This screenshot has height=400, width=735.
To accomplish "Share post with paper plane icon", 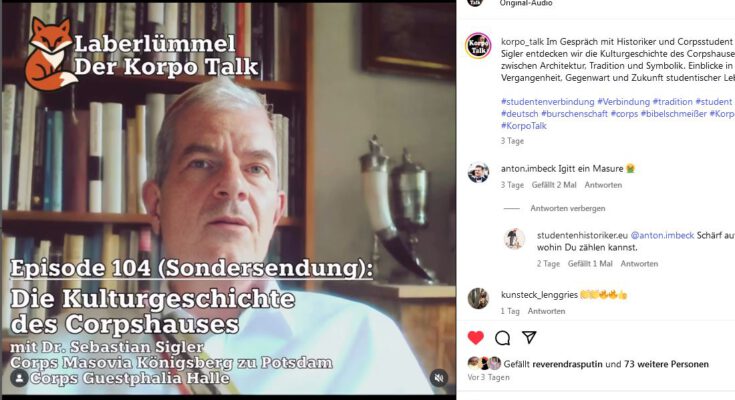I will click(x=529, y=337).
